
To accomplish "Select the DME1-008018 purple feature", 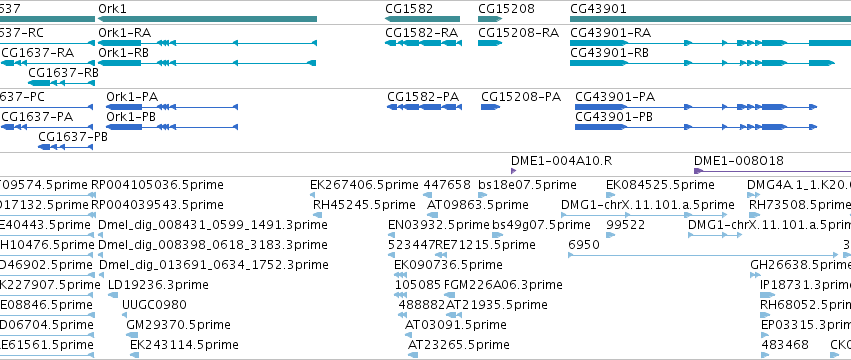I will click(772, 171).
